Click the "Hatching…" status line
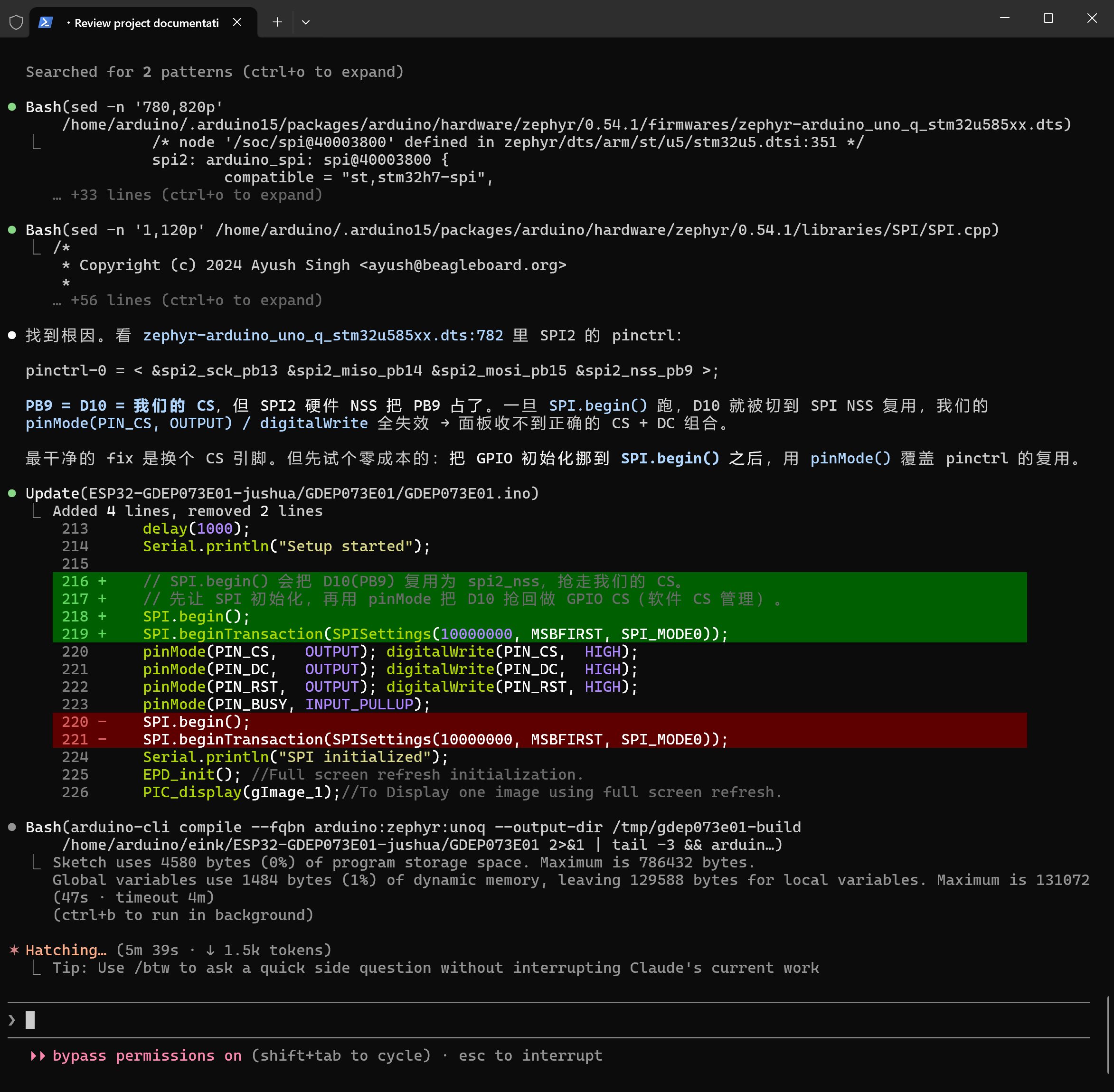This screenshot has height=1092, width=1114. click(179, 951)
